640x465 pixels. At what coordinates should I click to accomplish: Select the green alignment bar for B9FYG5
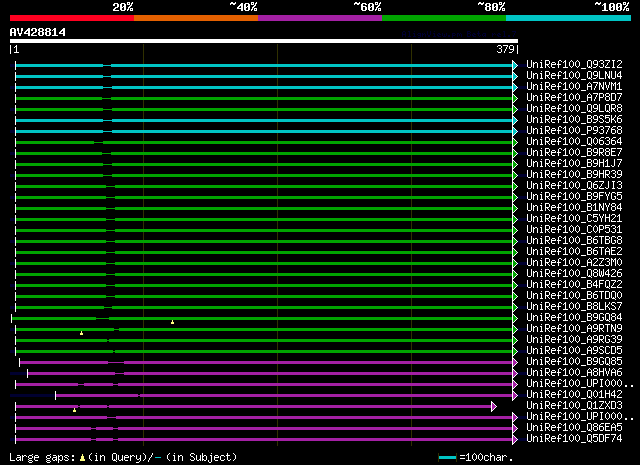[264, 198]
